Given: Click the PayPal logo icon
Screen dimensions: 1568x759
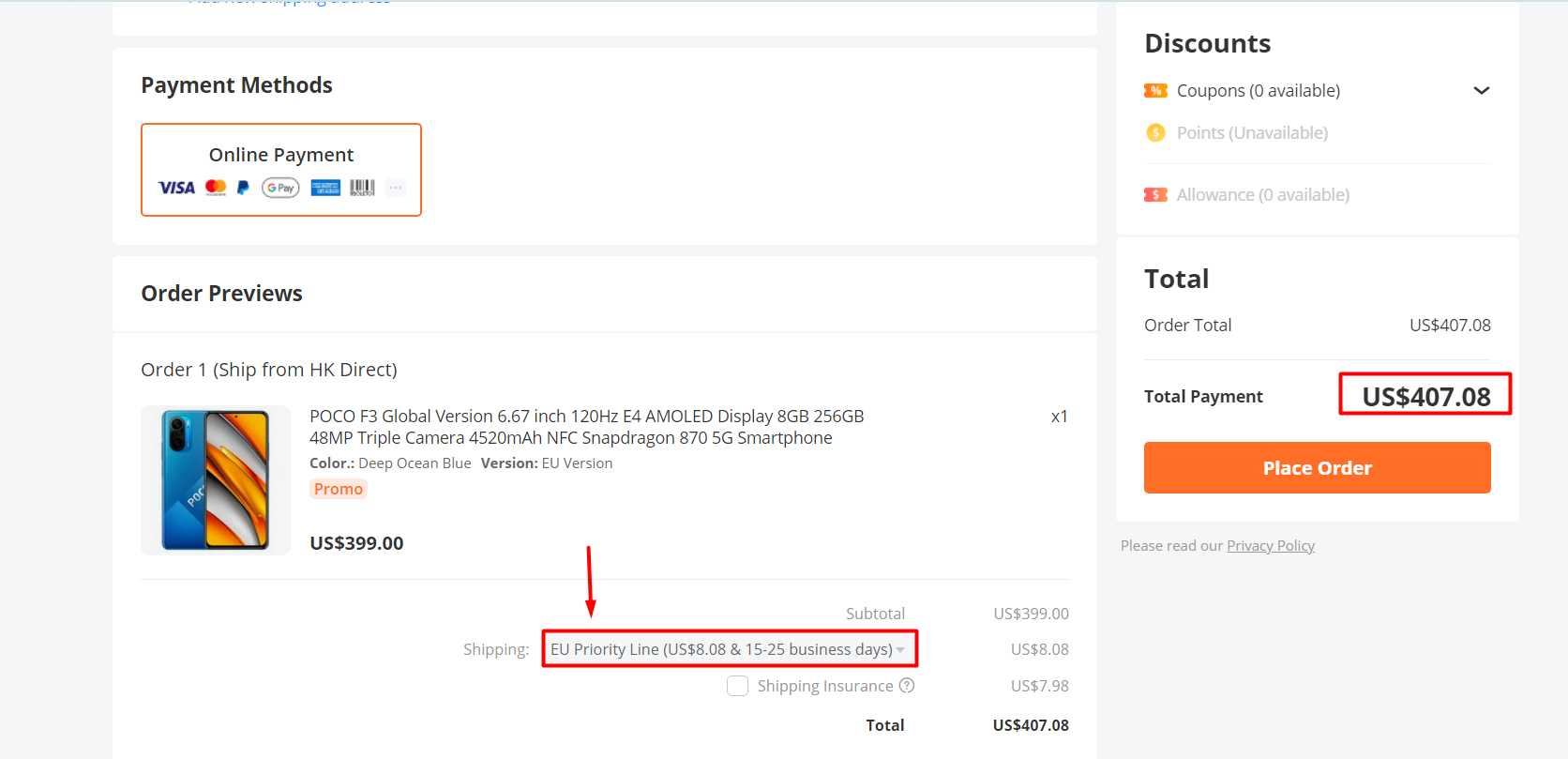Looking at the screenshot, I should pyautogui.click(x=243, y=188).
